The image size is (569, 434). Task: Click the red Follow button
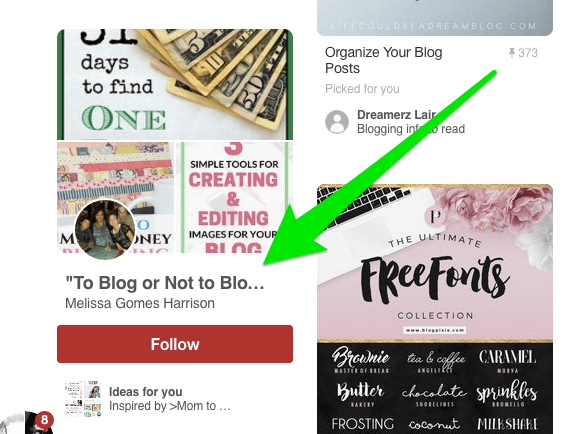[175, 344]
